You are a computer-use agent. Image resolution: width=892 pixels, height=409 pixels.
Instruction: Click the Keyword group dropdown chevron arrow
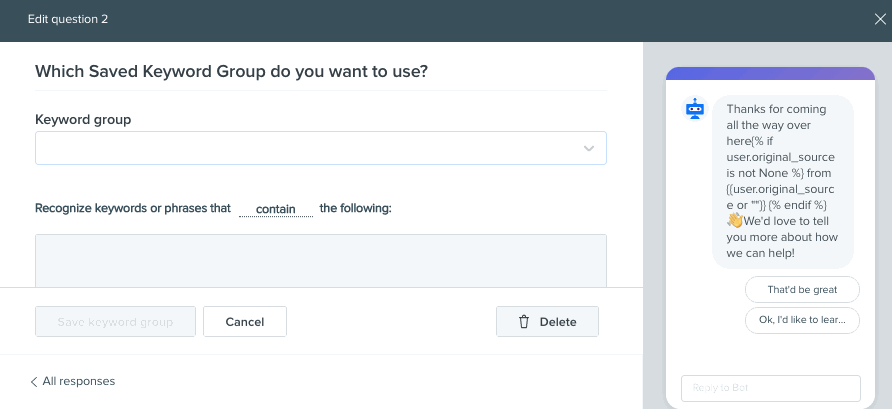[589, 148]
